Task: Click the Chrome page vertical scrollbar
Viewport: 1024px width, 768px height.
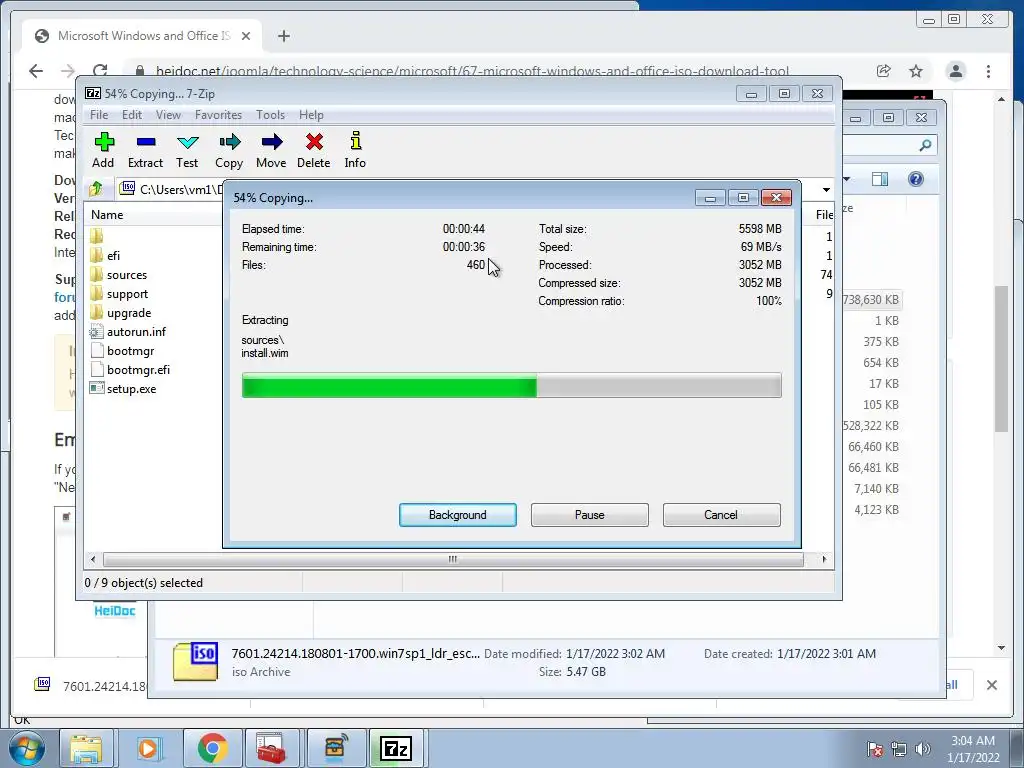Action: pyautogui.click(x=1001, y=359)
